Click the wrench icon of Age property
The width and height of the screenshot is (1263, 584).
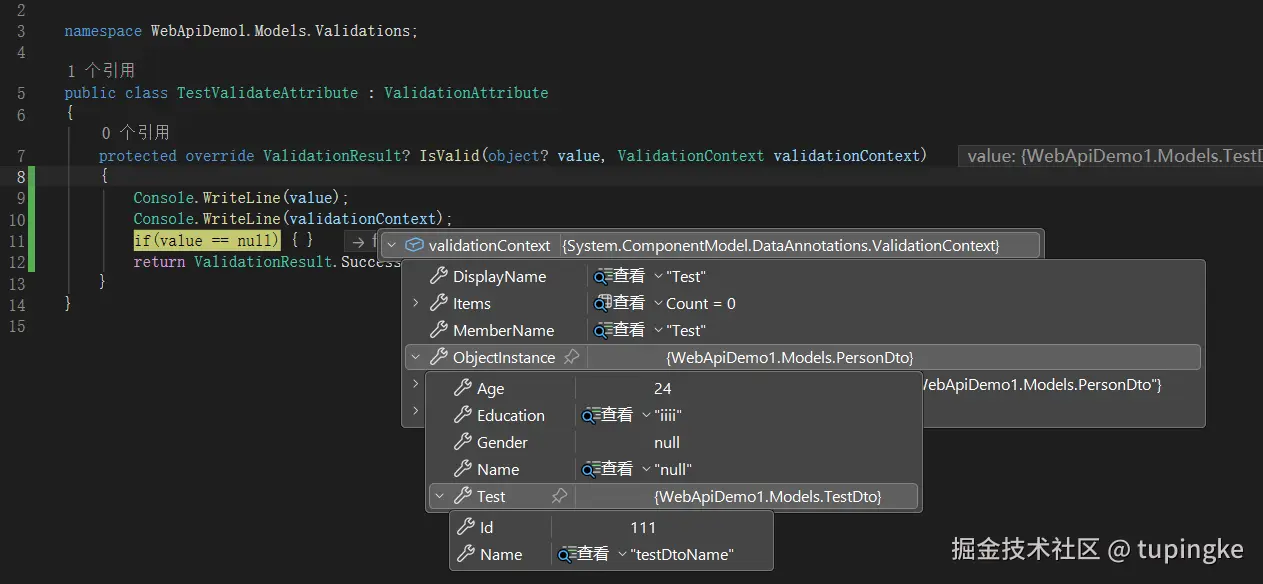462,388
